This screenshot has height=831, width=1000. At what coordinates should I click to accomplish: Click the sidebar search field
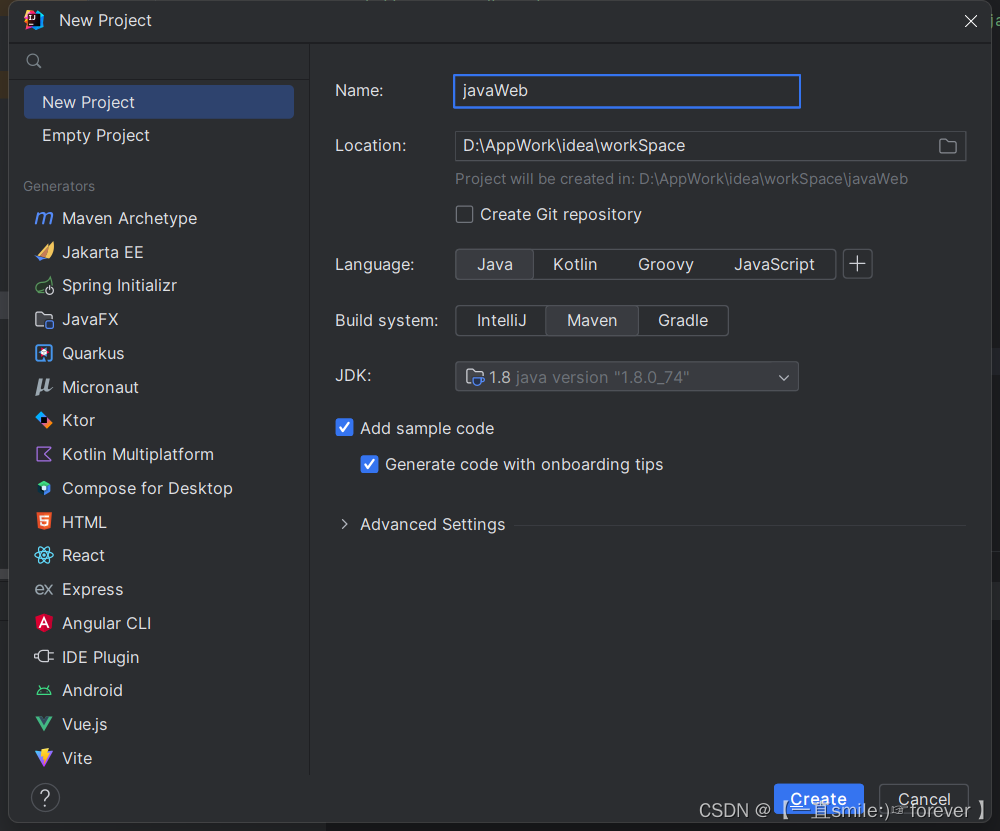[159, 61]
